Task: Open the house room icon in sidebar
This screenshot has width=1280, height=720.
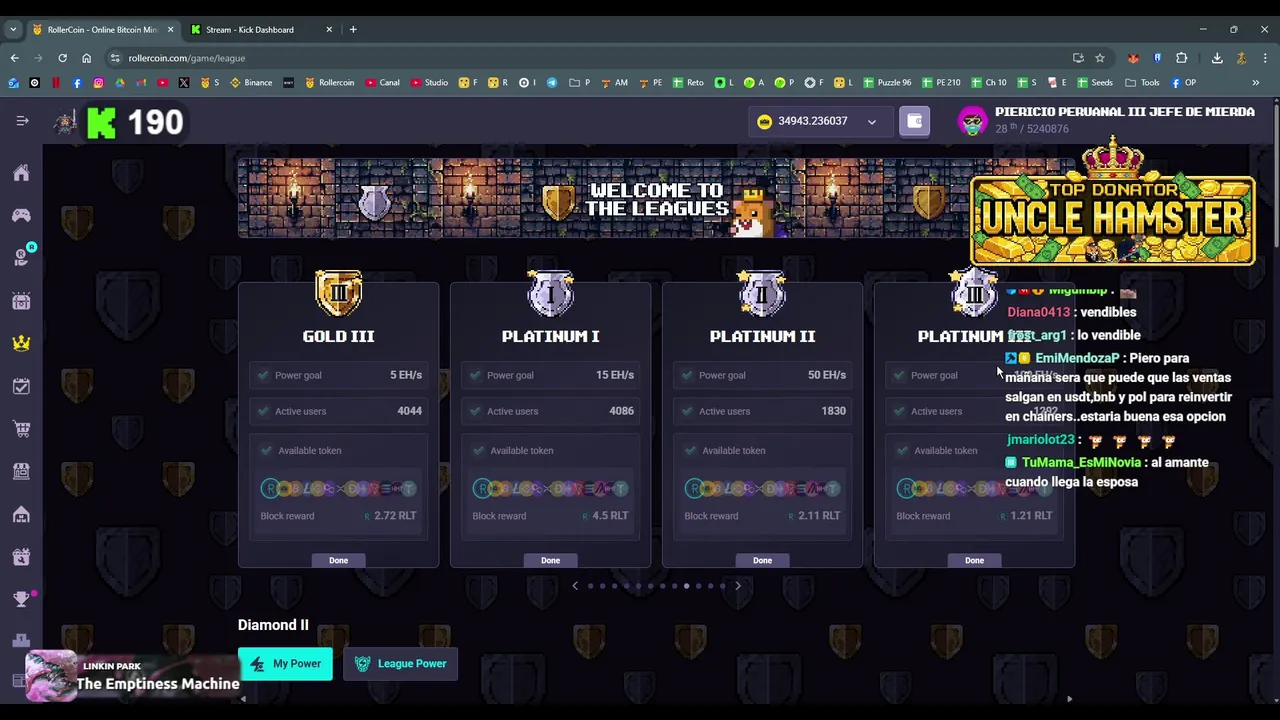Action: pyautogui.click(x=21, y=514)
